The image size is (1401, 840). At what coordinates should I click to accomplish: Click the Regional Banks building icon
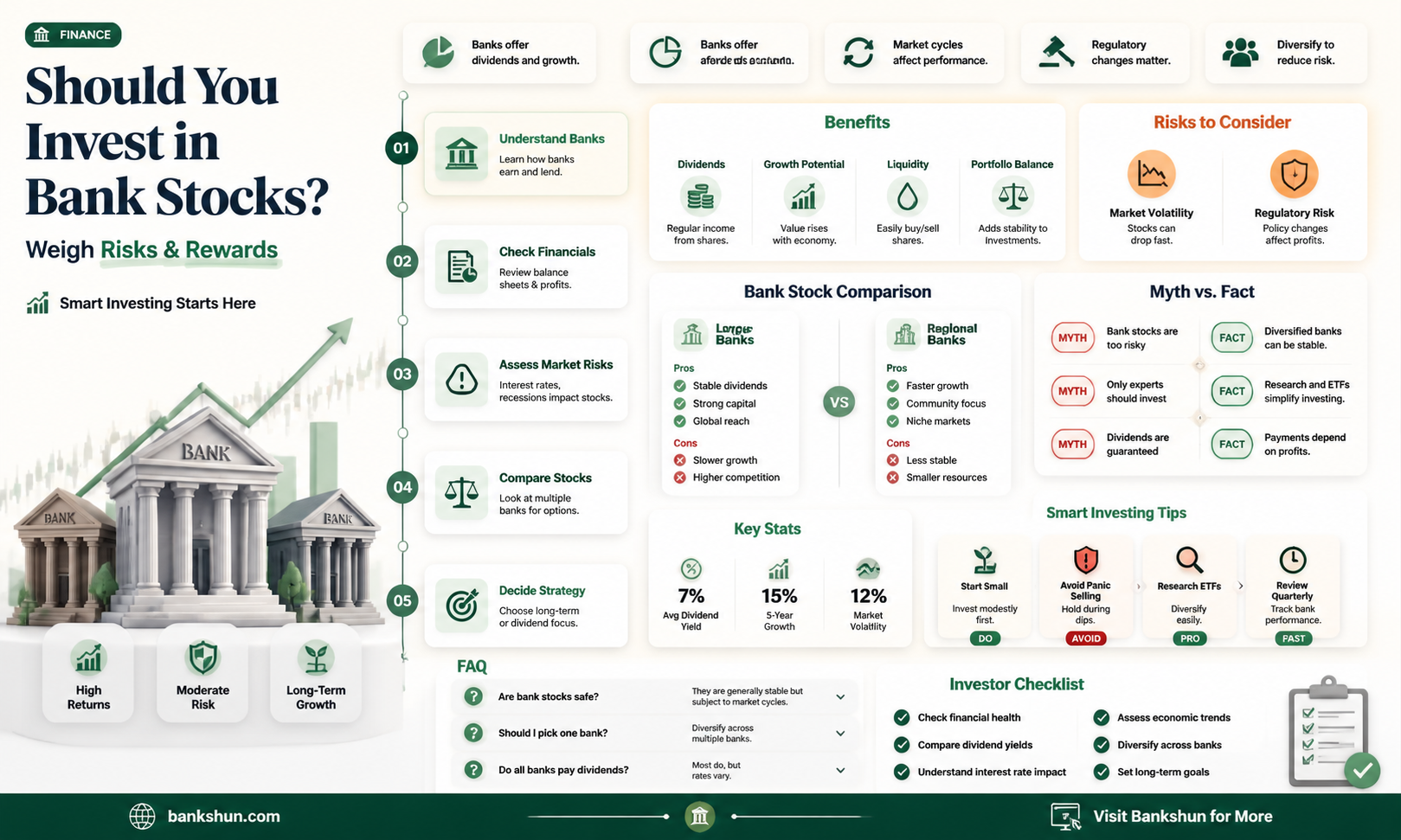pyautogui.click(x=905, y=334)
